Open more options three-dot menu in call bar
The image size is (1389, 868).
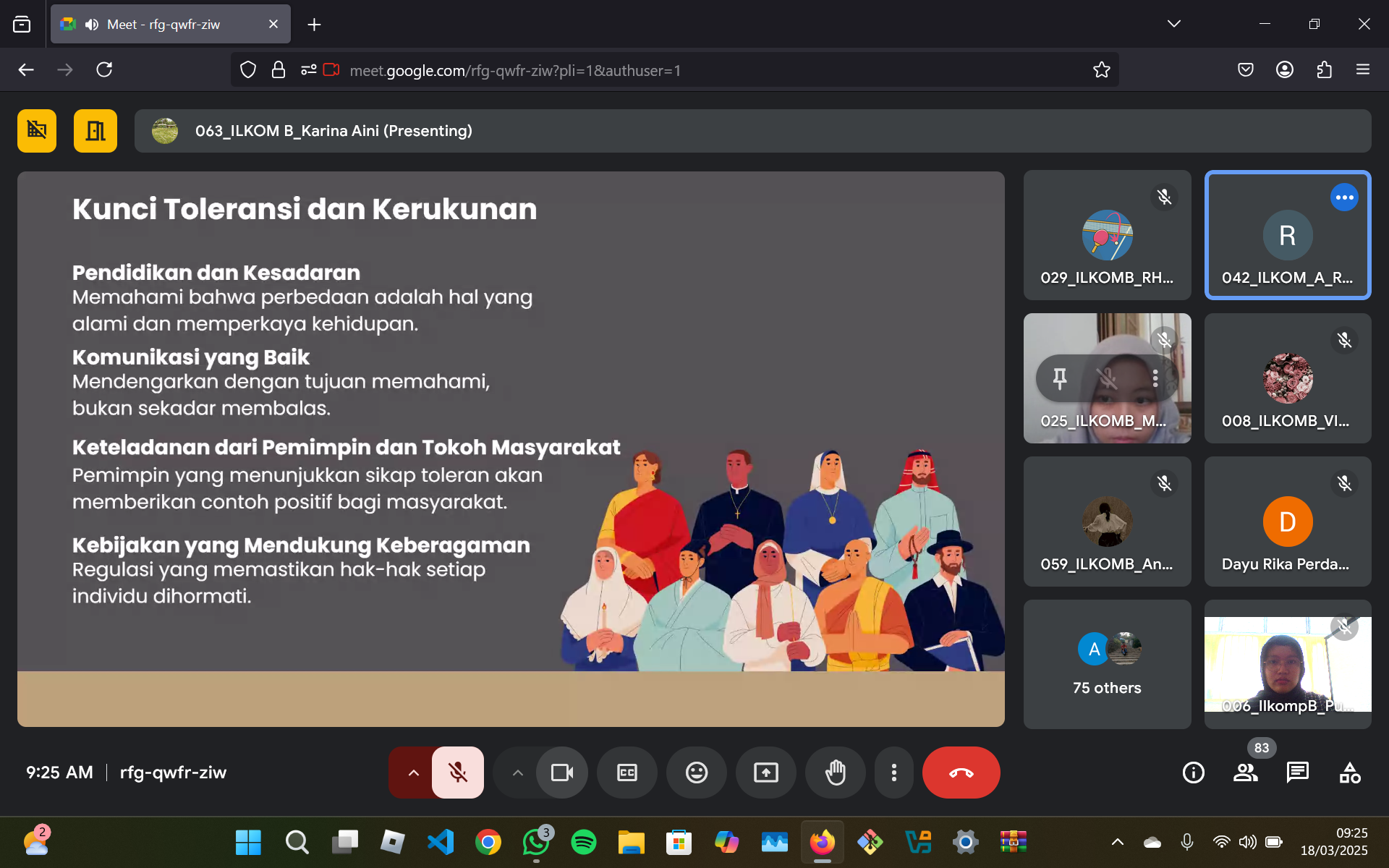(x=893, y=773)
